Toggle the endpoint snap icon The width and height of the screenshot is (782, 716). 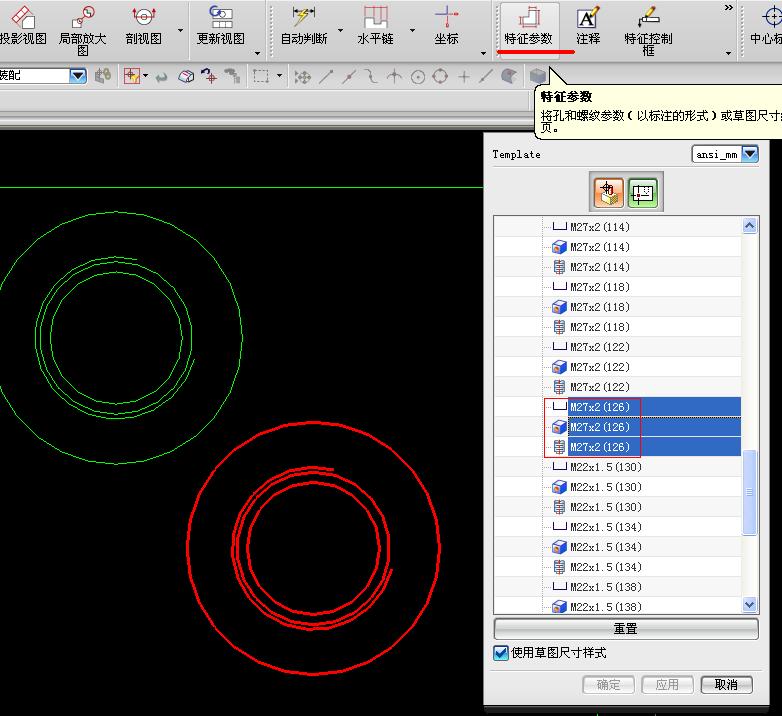(x=326, y=76)
